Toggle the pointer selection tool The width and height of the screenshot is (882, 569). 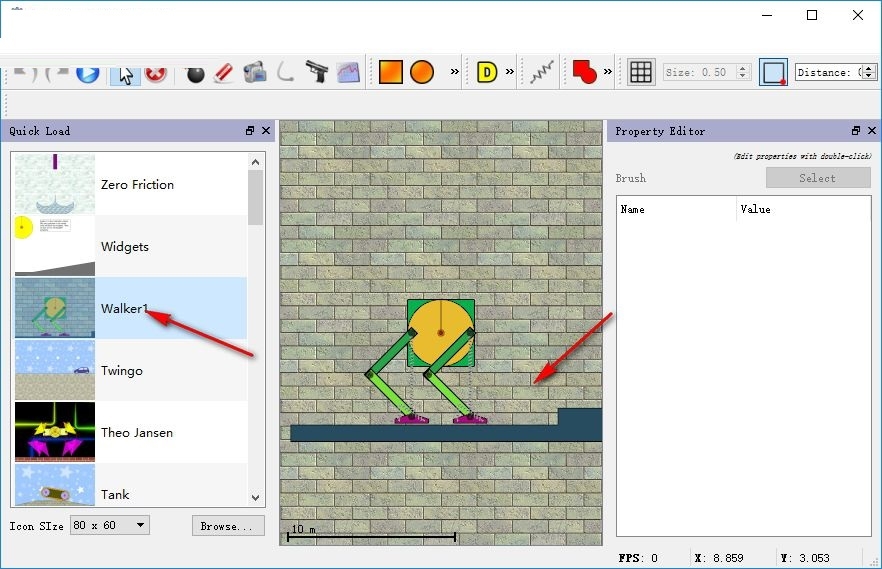(x=125, y=73)
